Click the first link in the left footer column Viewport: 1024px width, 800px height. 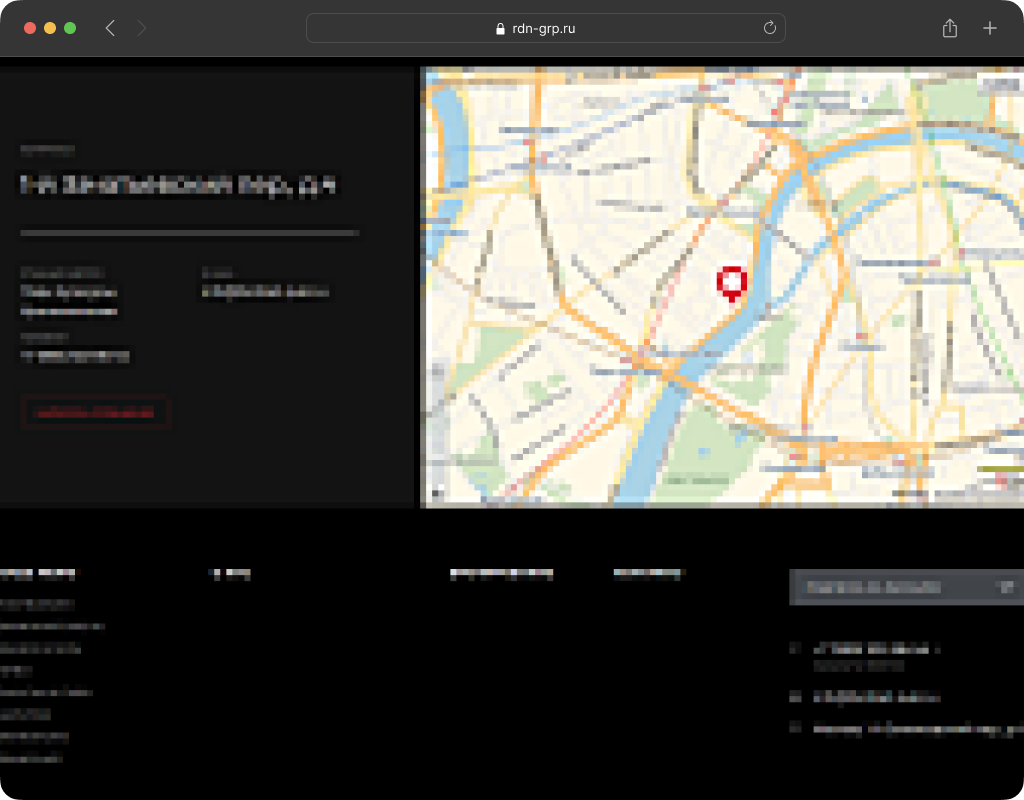tap(37, 604)
